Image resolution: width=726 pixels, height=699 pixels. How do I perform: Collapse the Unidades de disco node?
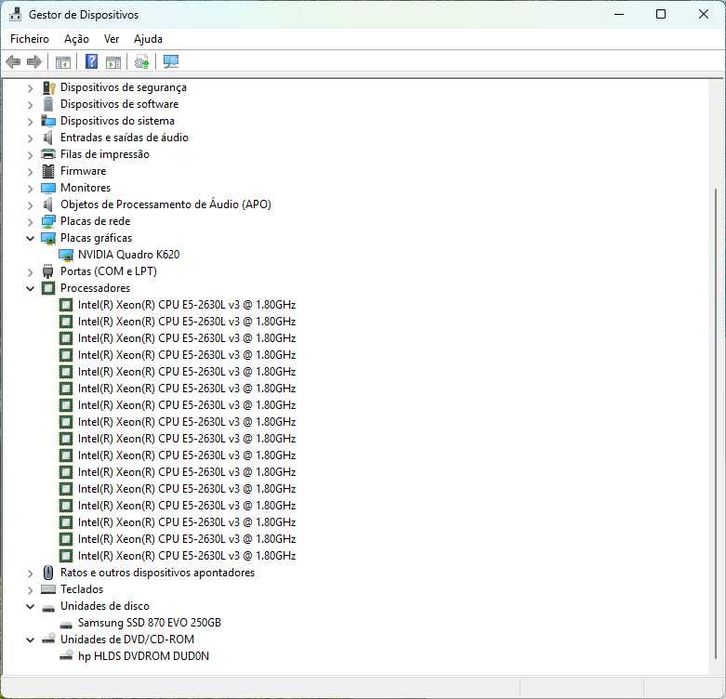[30, 606]
